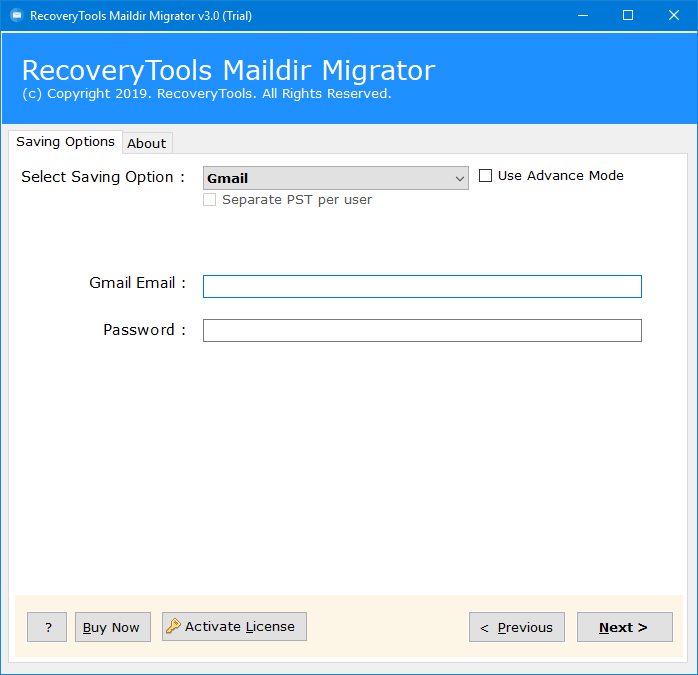Screen dimensions: 698x675
Task: Click the RecoveryTools Maildir Migrator heading
Action: coord(229,70)
